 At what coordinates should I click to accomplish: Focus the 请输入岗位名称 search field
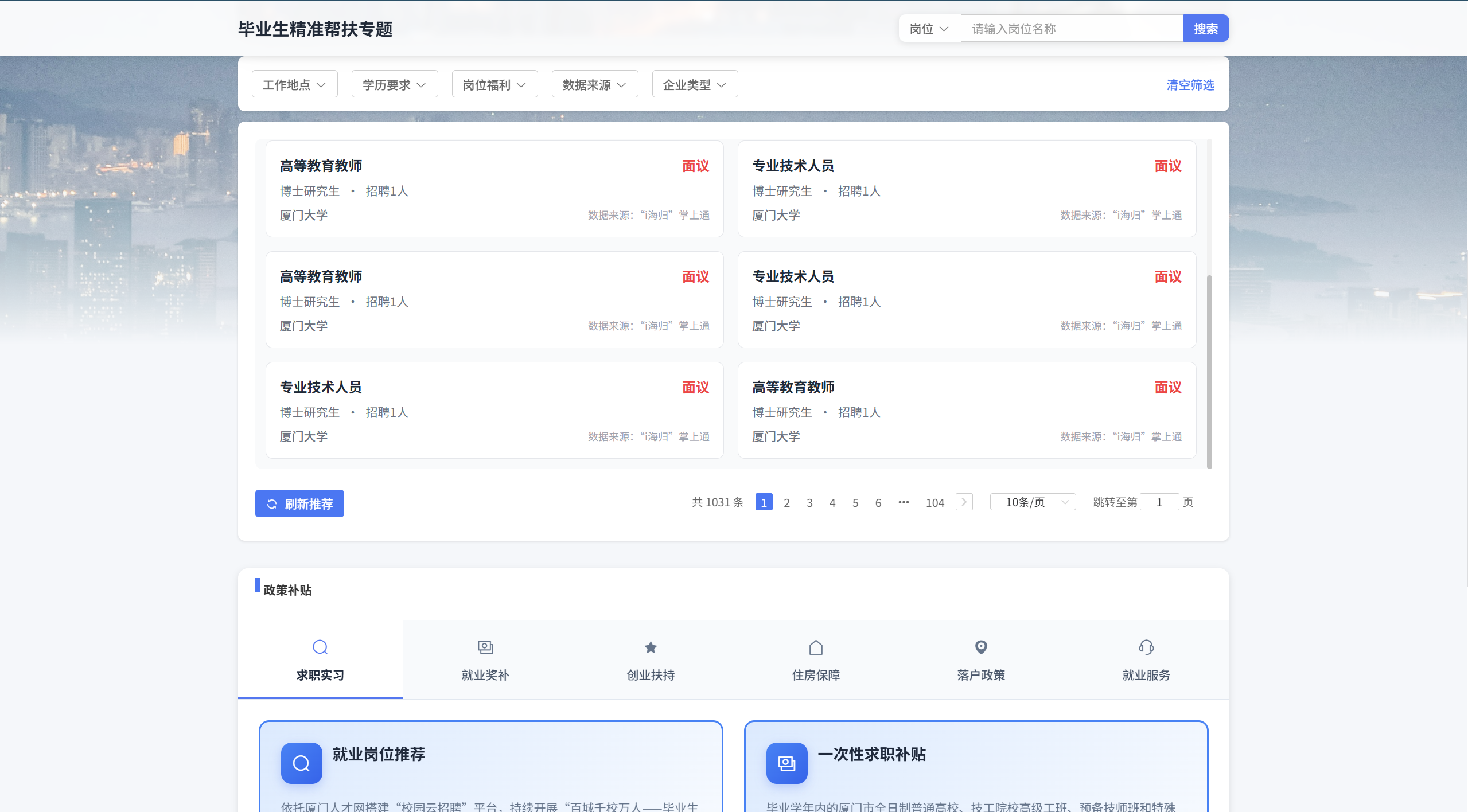(x=1071, y=29)
